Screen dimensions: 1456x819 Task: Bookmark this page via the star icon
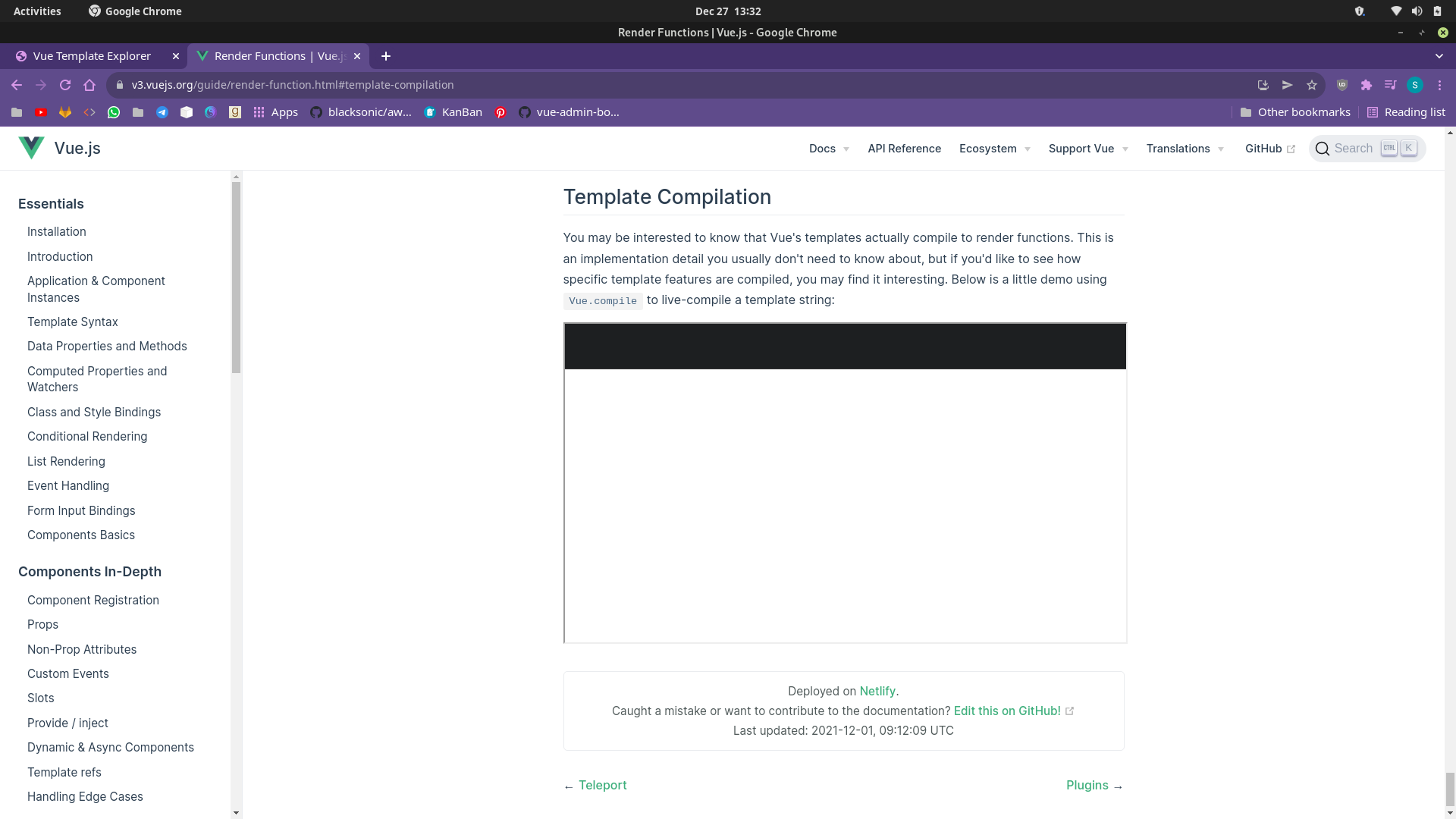[1313, 85]
